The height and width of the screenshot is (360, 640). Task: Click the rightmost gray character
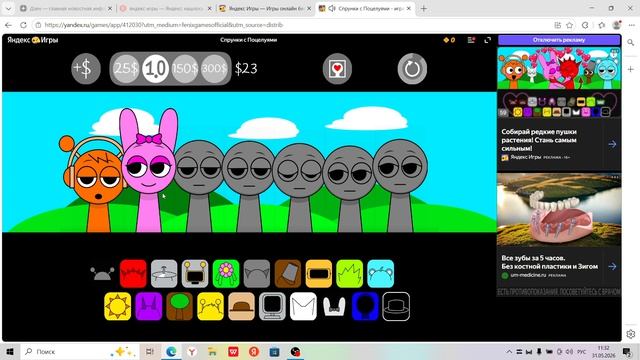coord(400,186)
